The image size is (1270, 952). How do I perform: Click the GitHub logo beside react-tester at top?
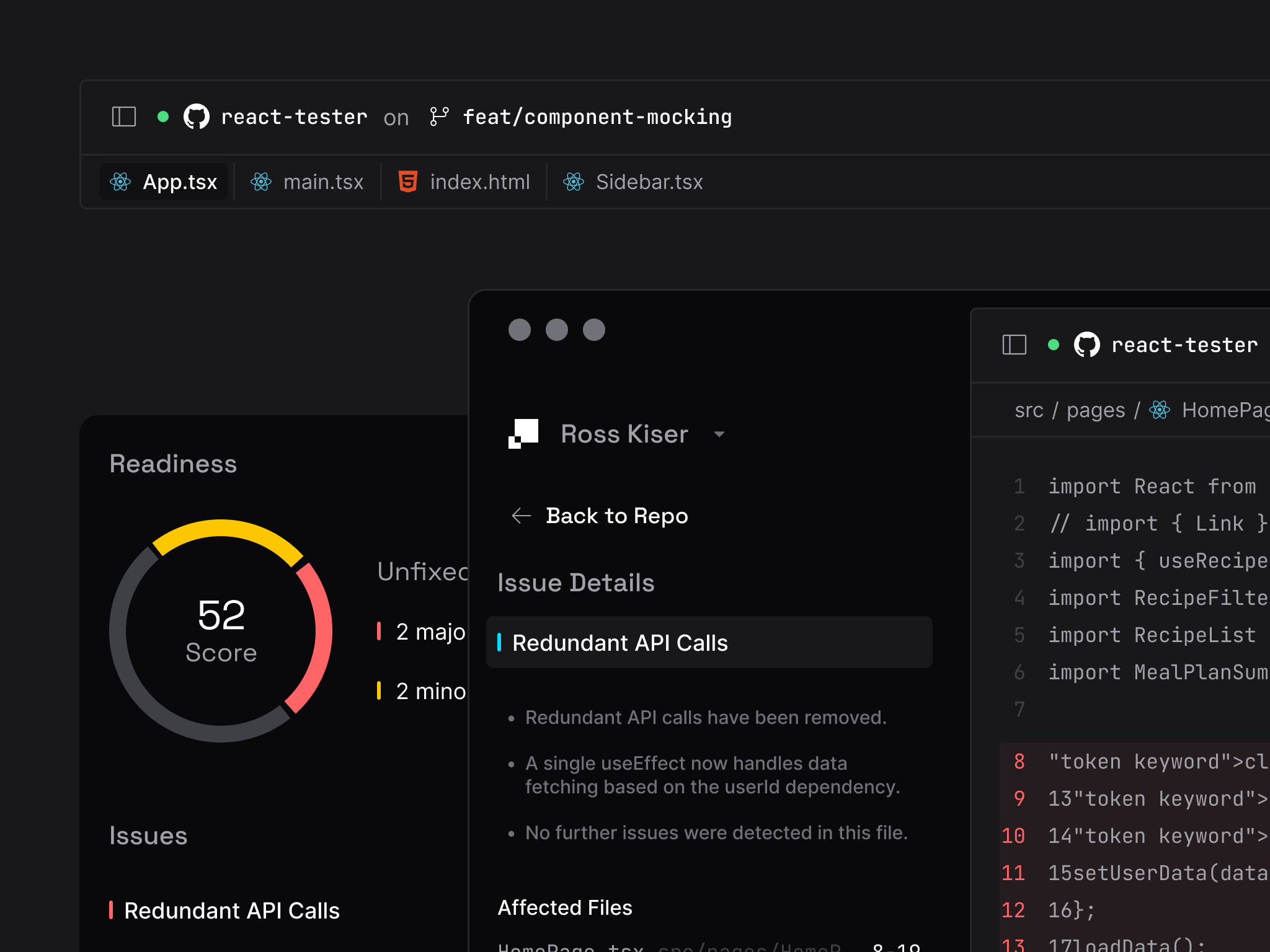click(x=197, y=117)
